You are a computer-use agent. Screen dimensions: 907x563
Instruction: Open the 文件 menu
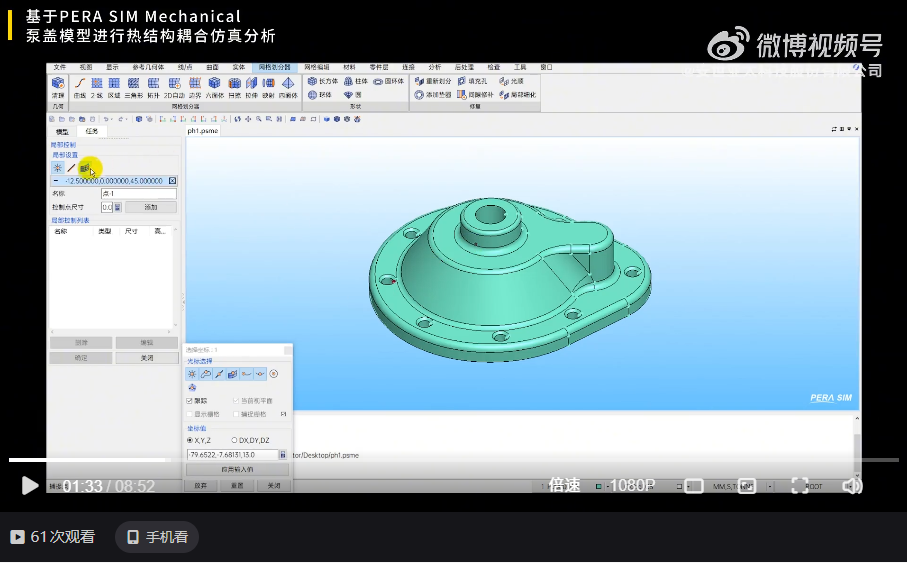point(60,68)
